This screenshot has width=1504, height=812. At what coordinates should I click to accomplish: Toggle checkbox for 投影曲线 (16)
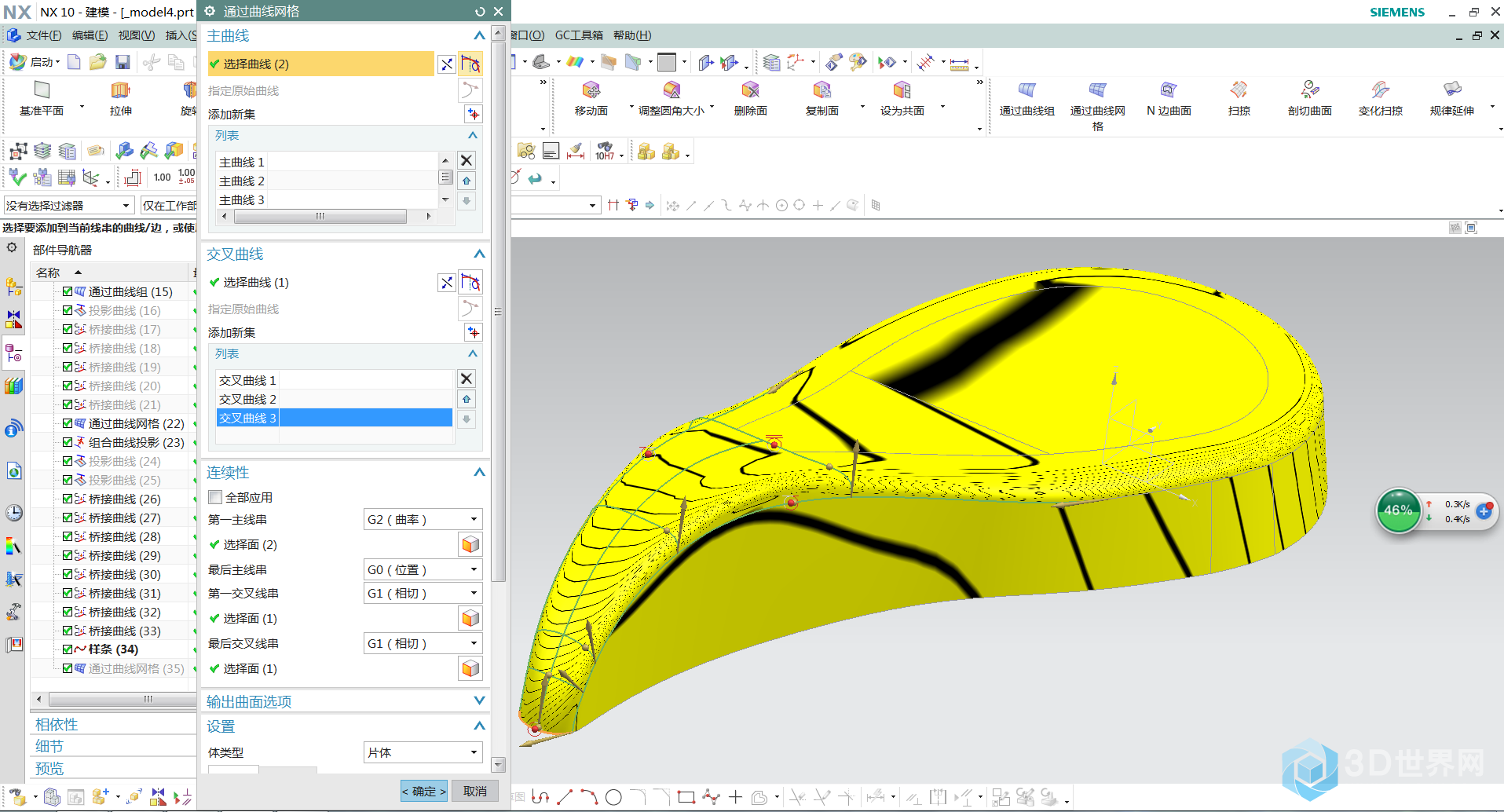point(68,310)
